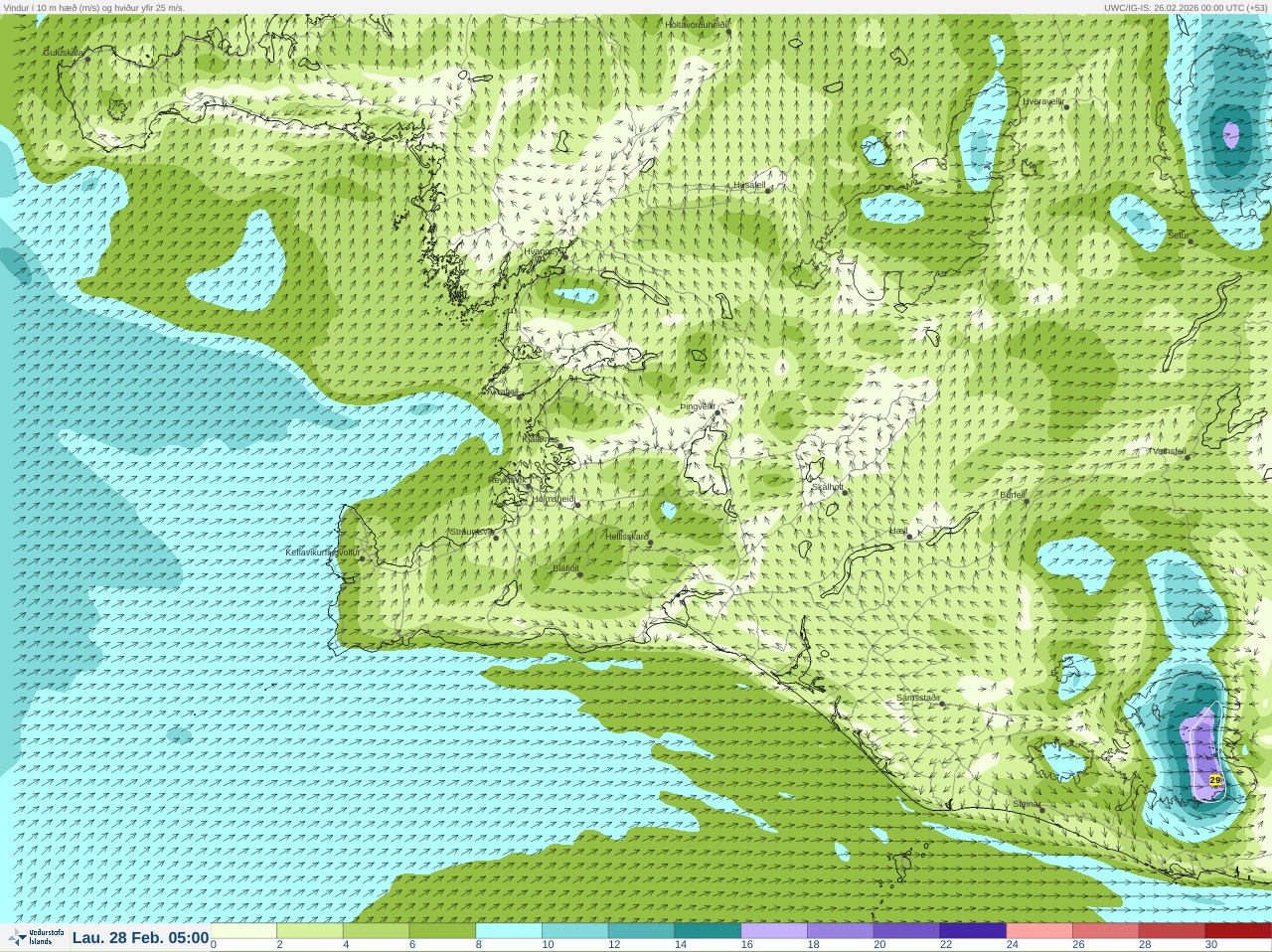Select the forecast time Lau. 28 Feb. 05:00
1272x952 pixels.
tap(140, 937)
